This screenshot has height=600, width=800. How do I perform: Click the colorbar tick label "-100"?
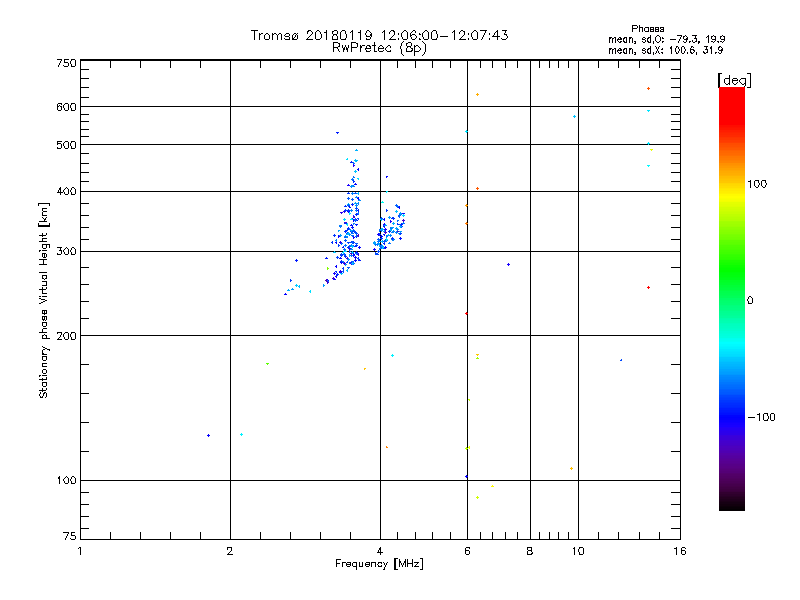(761, 417)
